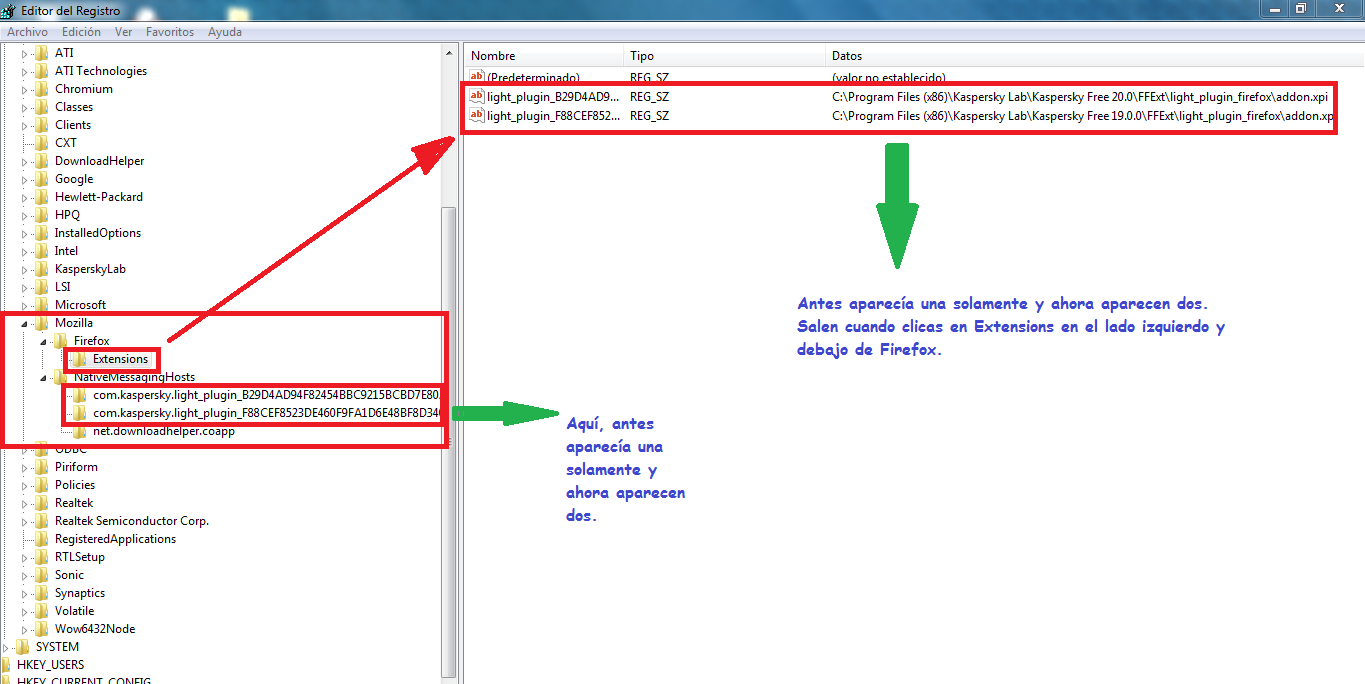Image resolution: width=1365 pixels, height=684 pixels.
Task: Click the Kaspersky Free 19.0.0 addon path
Action: 1083,115
